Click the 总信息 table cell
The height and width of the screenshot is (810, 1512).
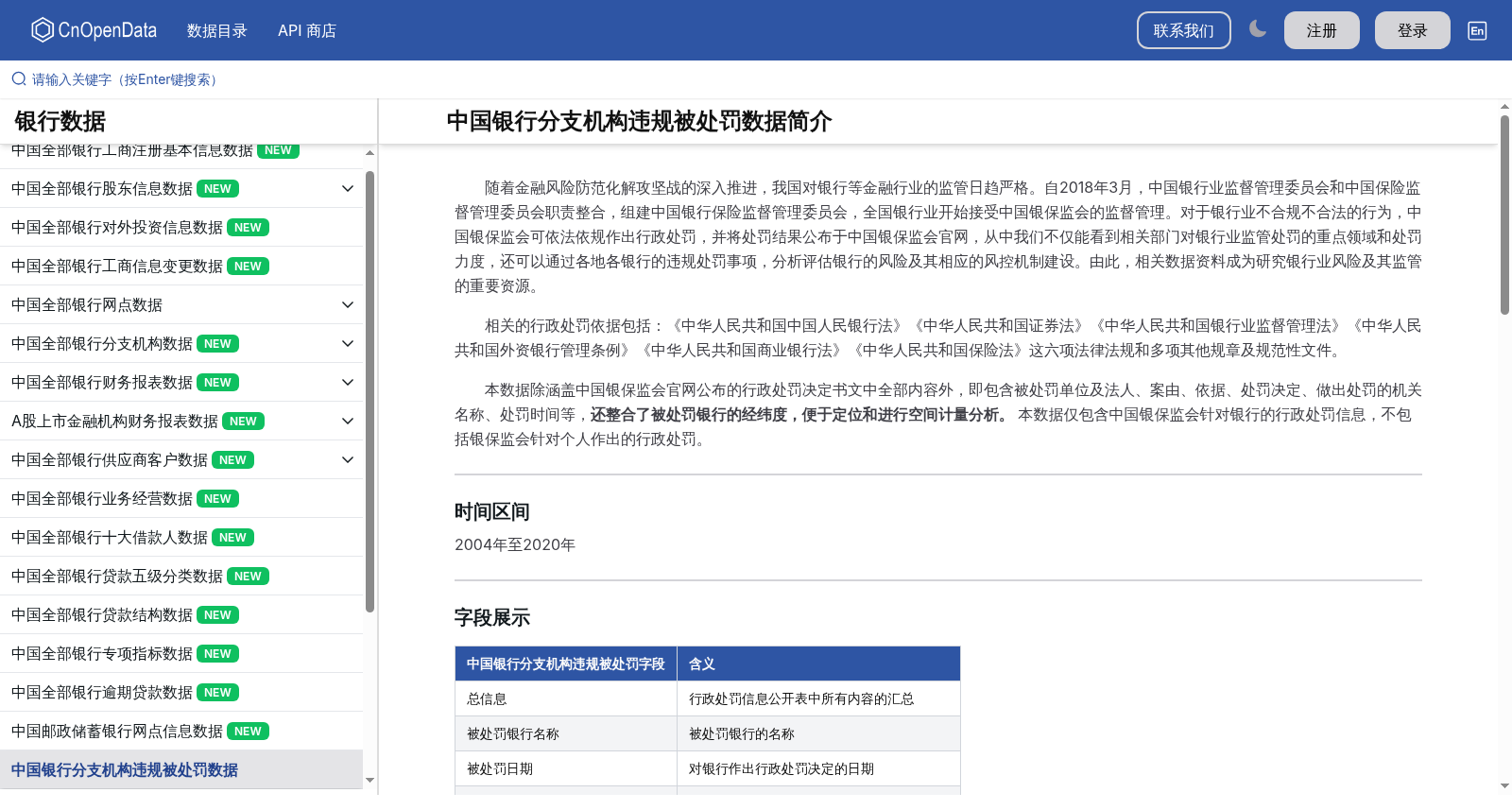(x=566, y=698)
